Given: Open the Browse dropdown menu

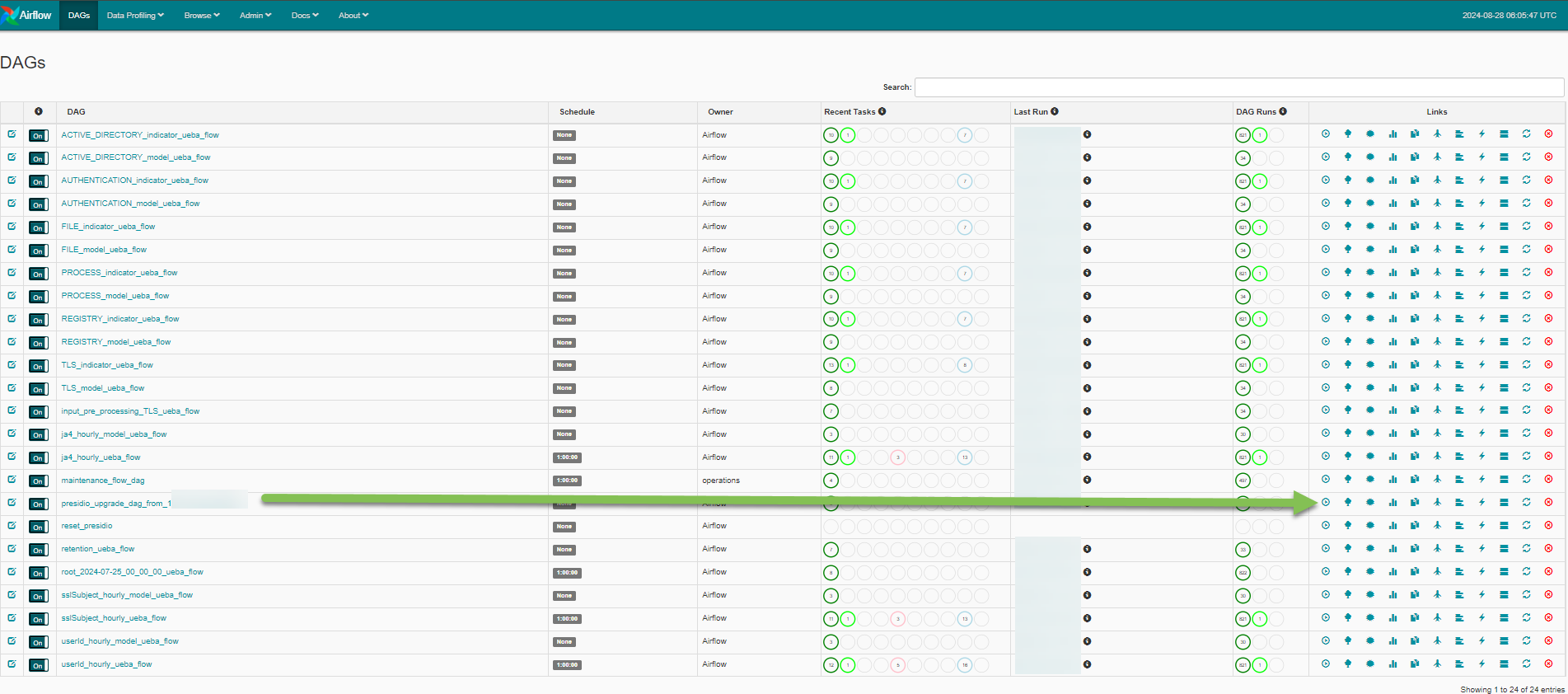Looking at the screenshot, I should (x=202, y=16).
